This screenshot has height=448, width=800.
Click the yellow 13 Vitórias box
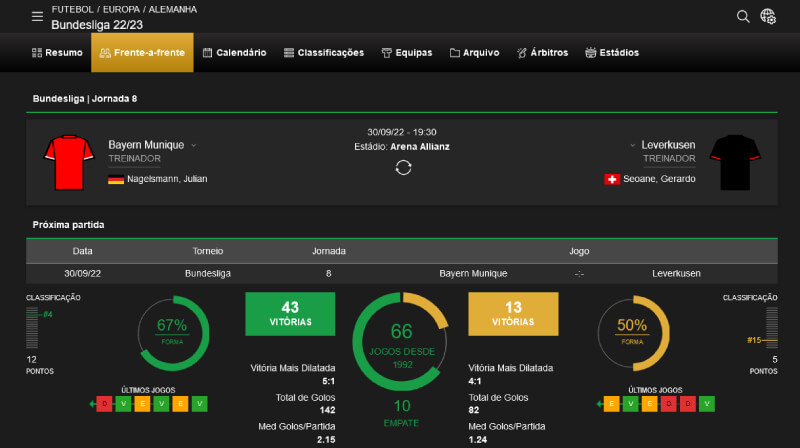[513, 314]
